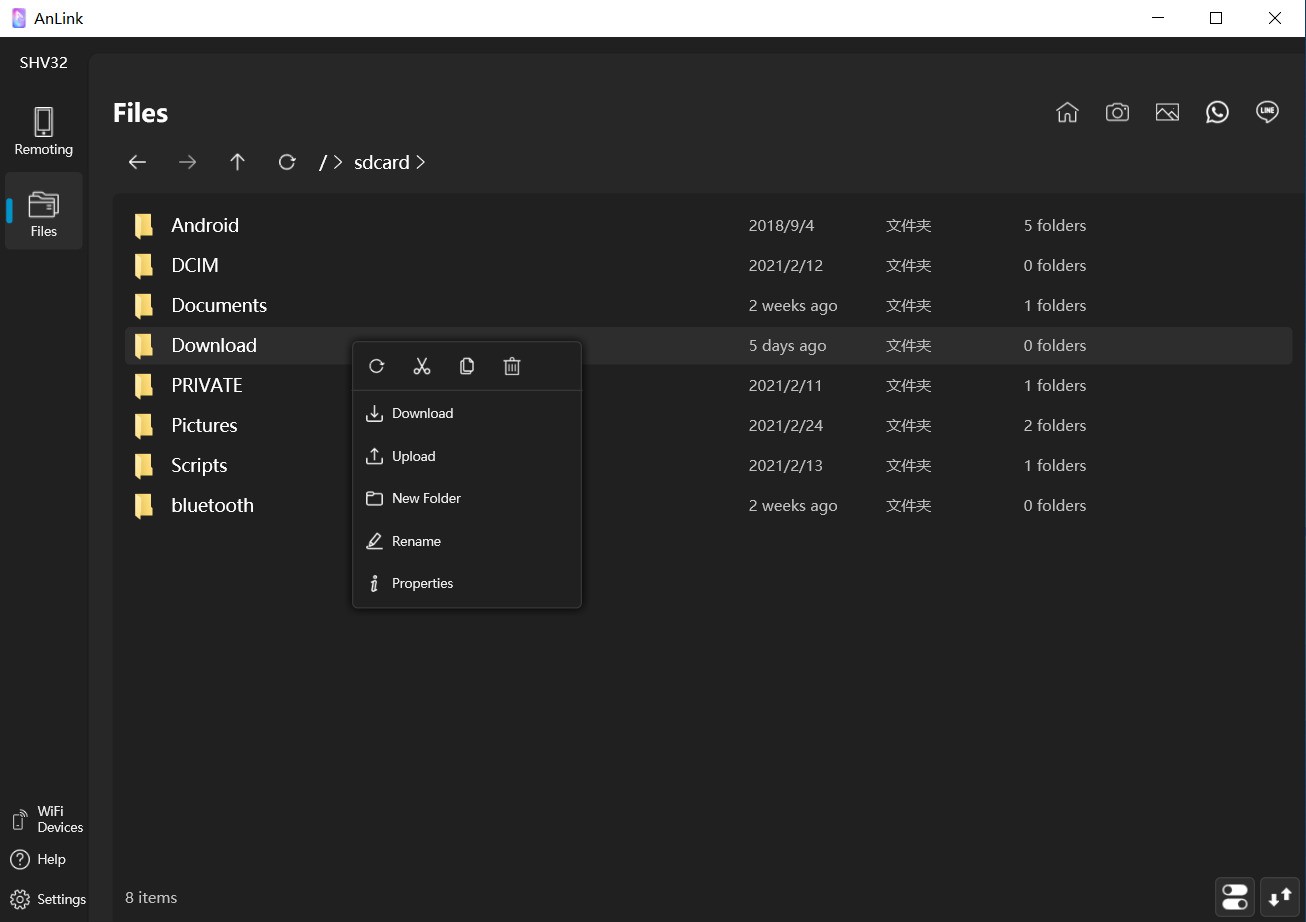The width and height of the screenshot is (1306, 922).
Task: Click refresh icon in the context menu
Action: pos(377,366)
